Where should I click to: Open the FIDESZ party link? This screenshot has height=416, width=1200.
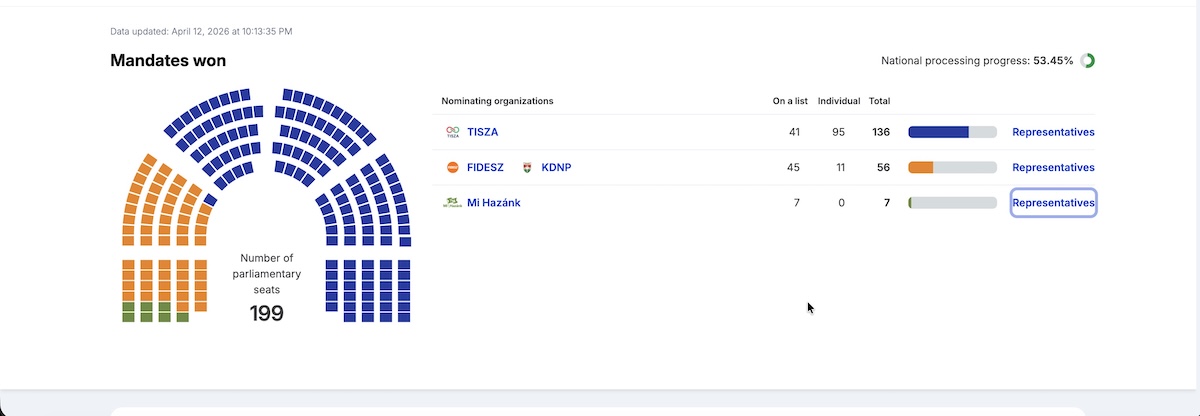(485, 167)
